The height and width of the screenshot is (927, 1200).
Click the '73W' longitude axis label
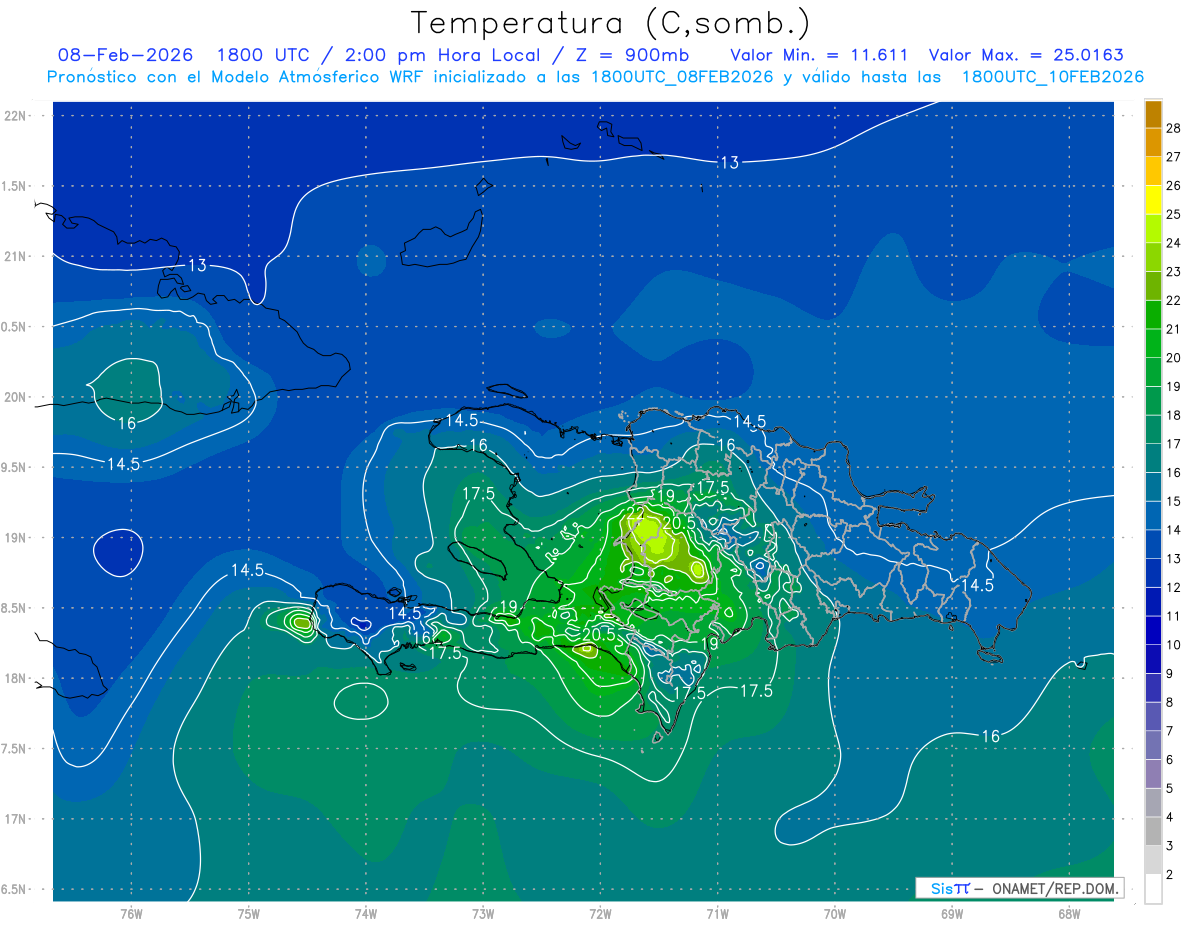483,914
